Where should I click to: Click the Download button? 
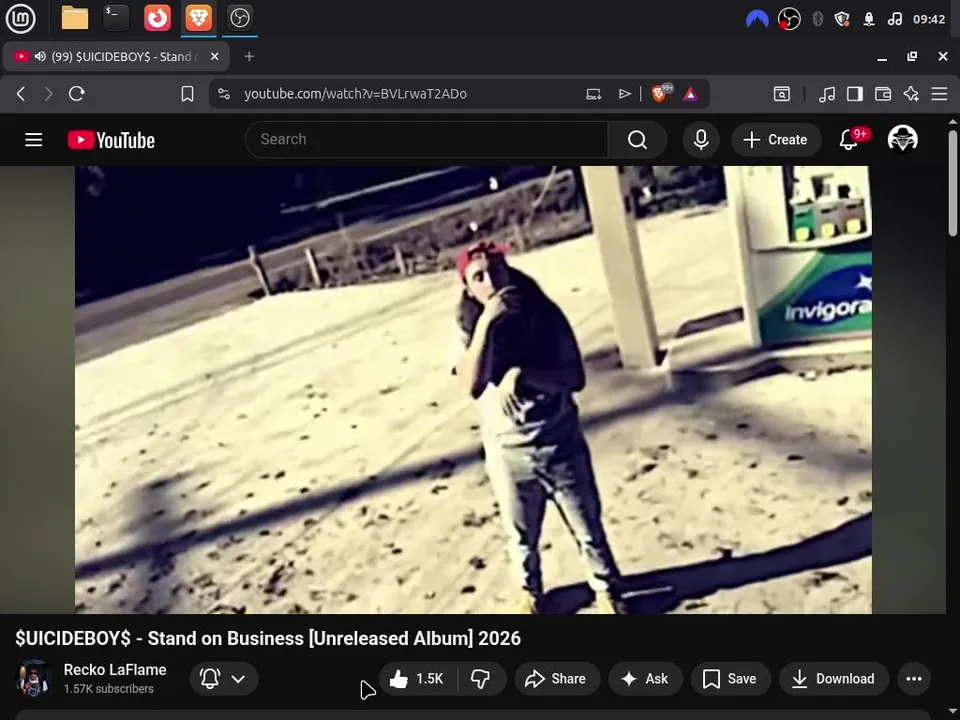tap(834, 678)
